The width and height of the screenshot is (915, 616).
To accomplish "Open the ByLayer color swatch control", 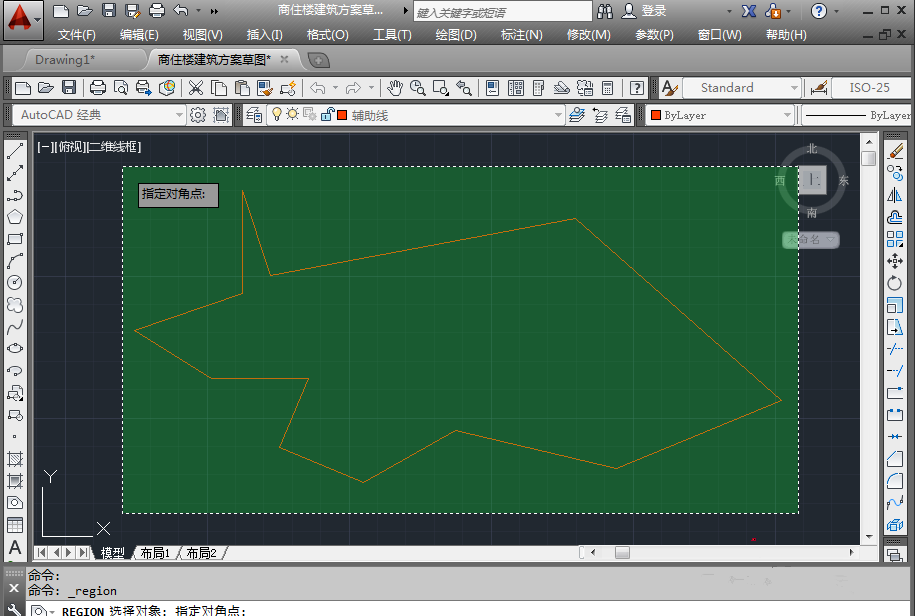I will click(720, 115).
